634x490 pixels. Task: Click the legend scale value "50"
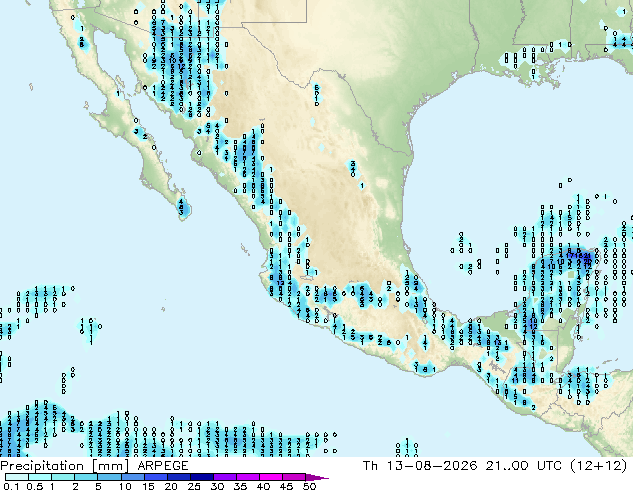pos(309,486)
